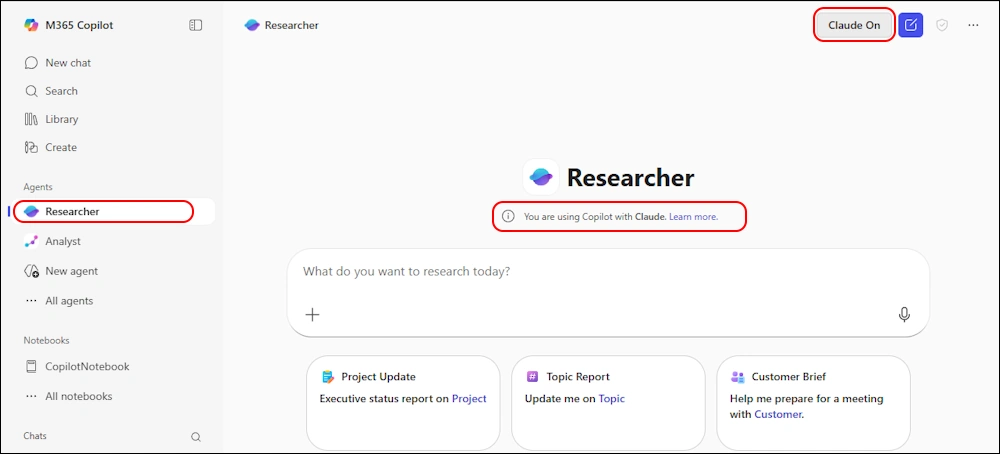This screenshot has height=454, width=1000.
Task: Click the plus attach button
Action: coord(313,315)
